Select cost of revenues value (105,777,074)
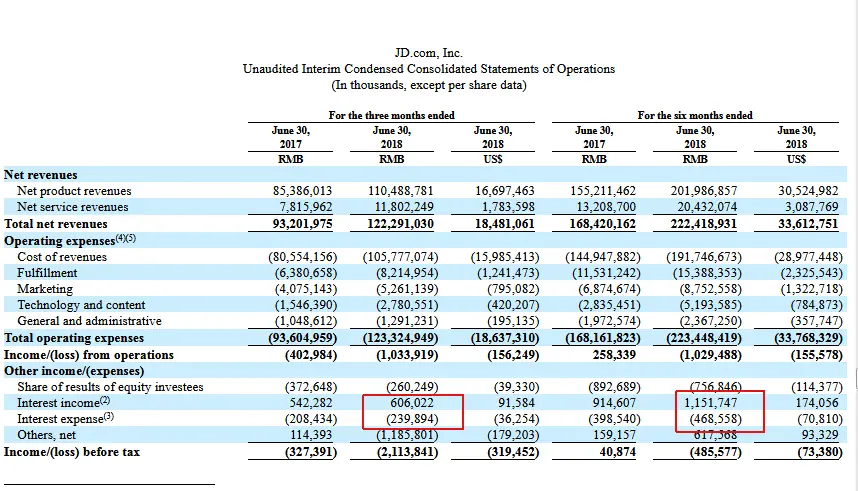Image resolution: width=858 pixels, height=491 pixels. (401, 257)
